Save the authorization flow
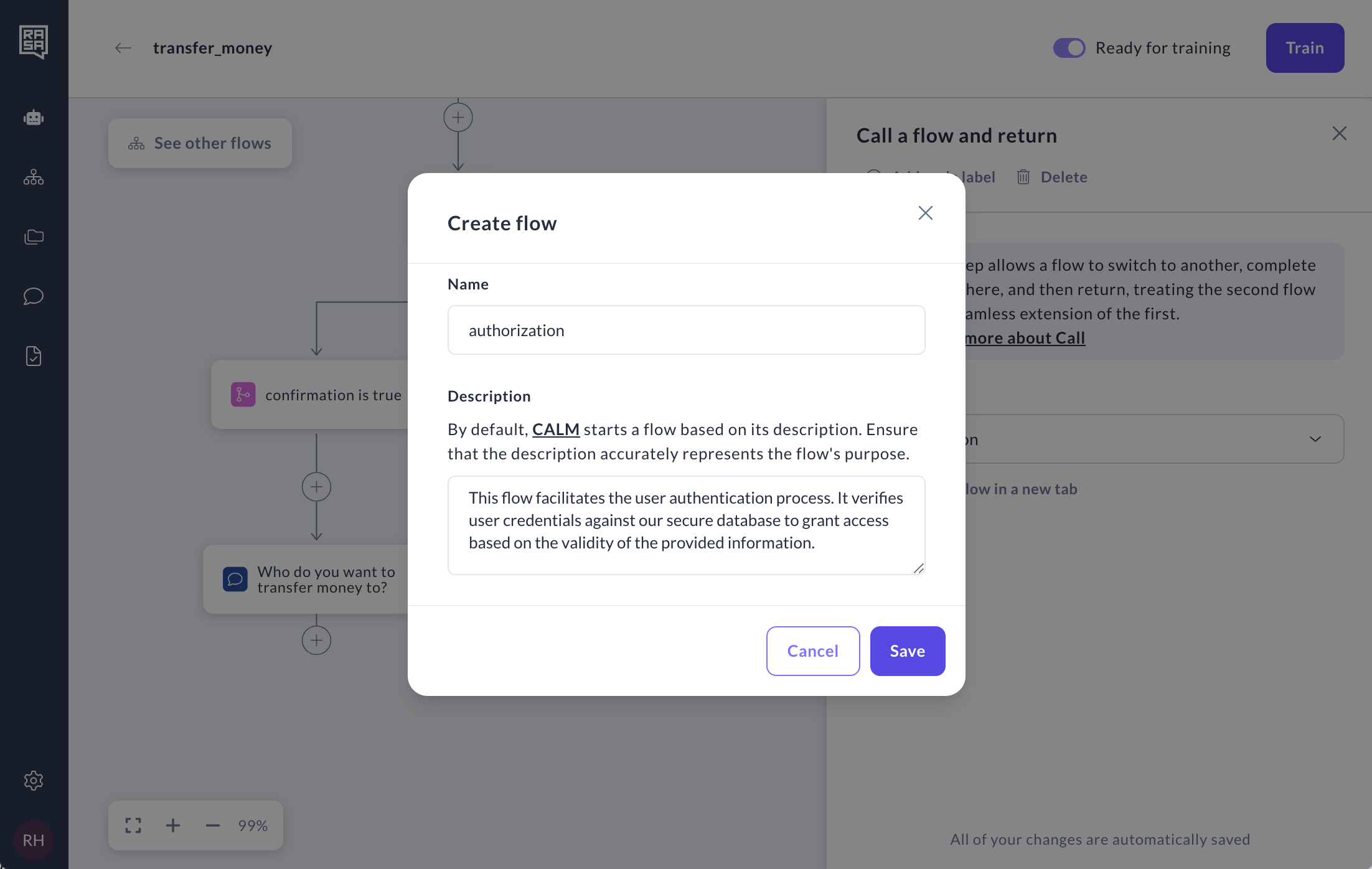 [x=907, y=651]
